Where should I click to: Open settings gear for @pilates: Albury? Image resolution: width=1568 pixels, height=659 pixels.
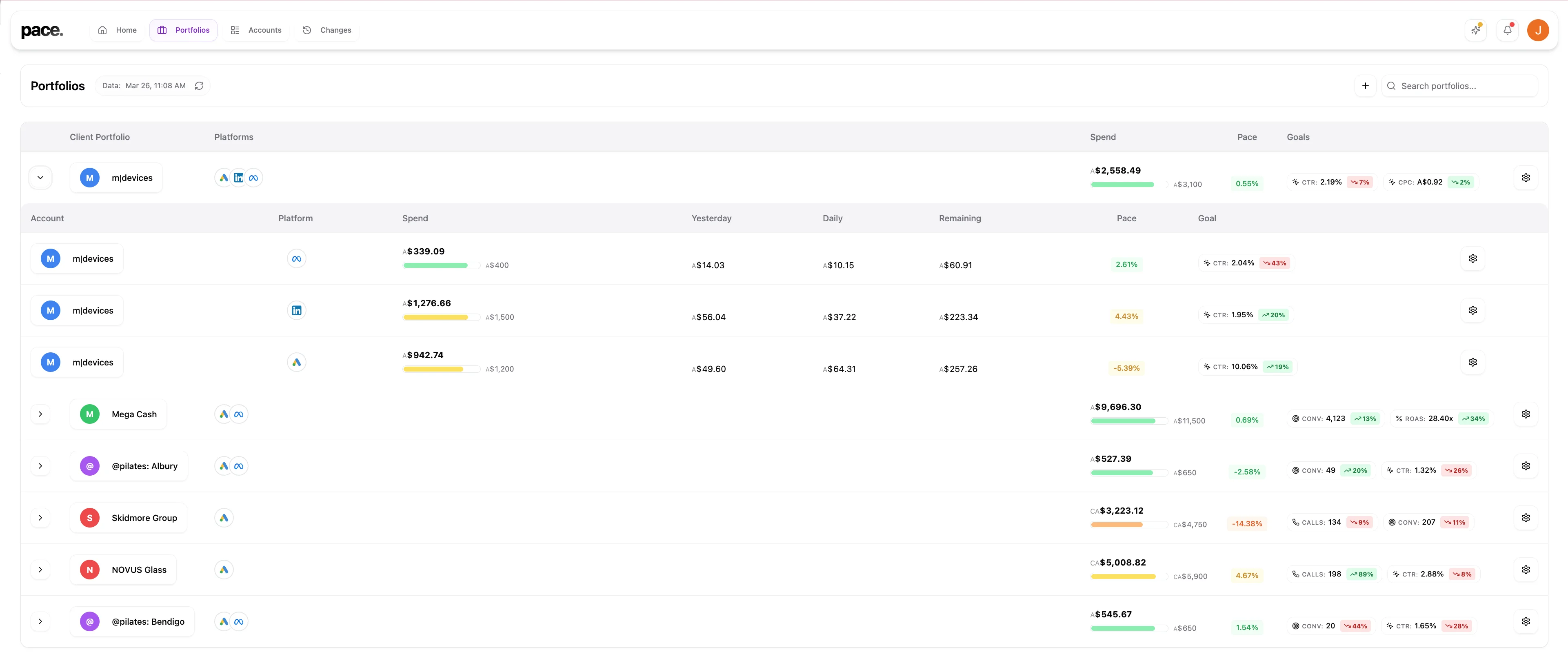(1526, 466)
